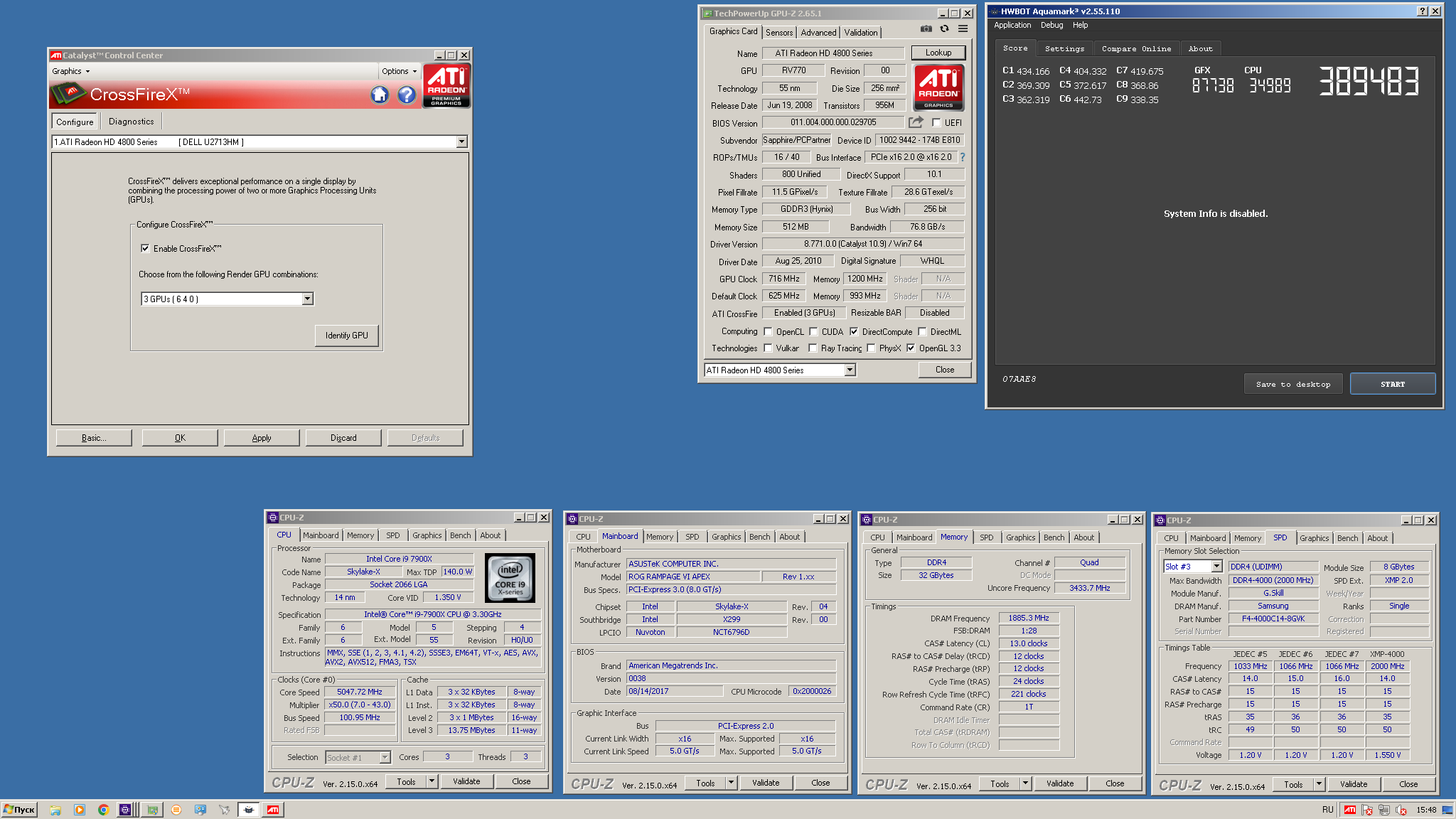The width and height of the screenshot is (1456, 819).
Task: Open the Advanced tab in GPU-Z
Action: coord(818,33)
